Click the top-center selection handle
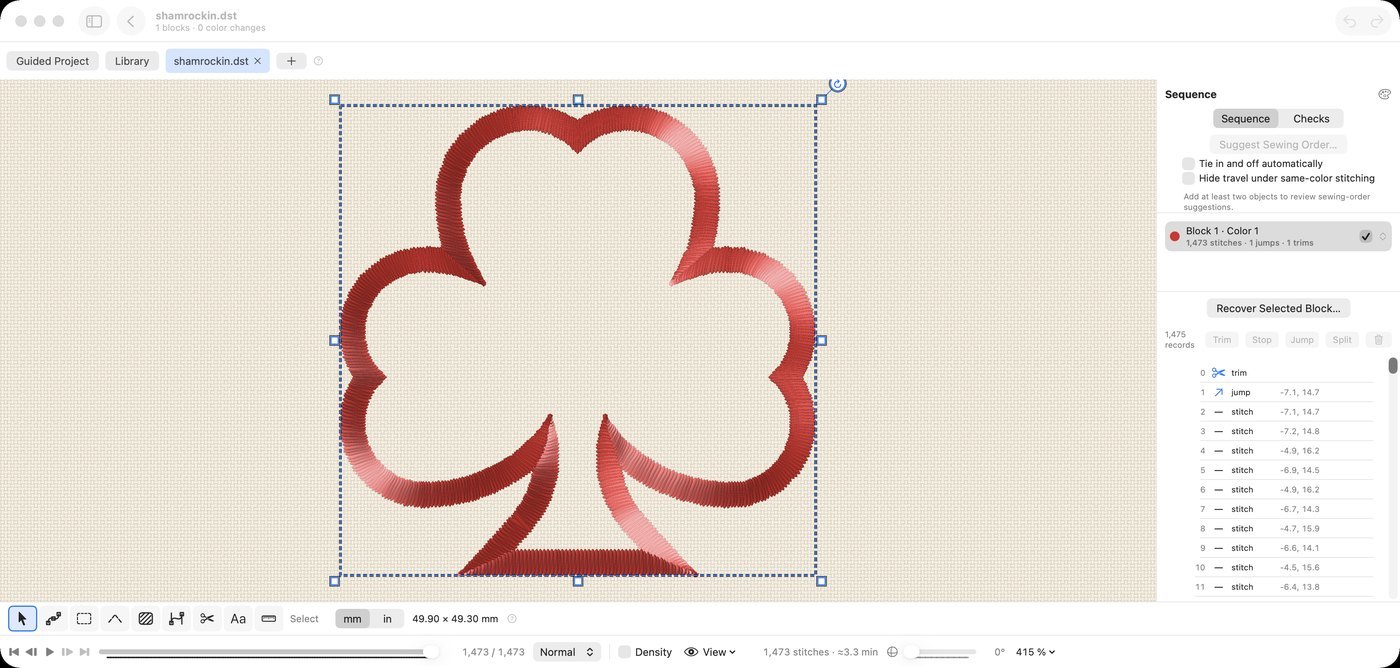Screen dimensions: 1400x668 578,100
